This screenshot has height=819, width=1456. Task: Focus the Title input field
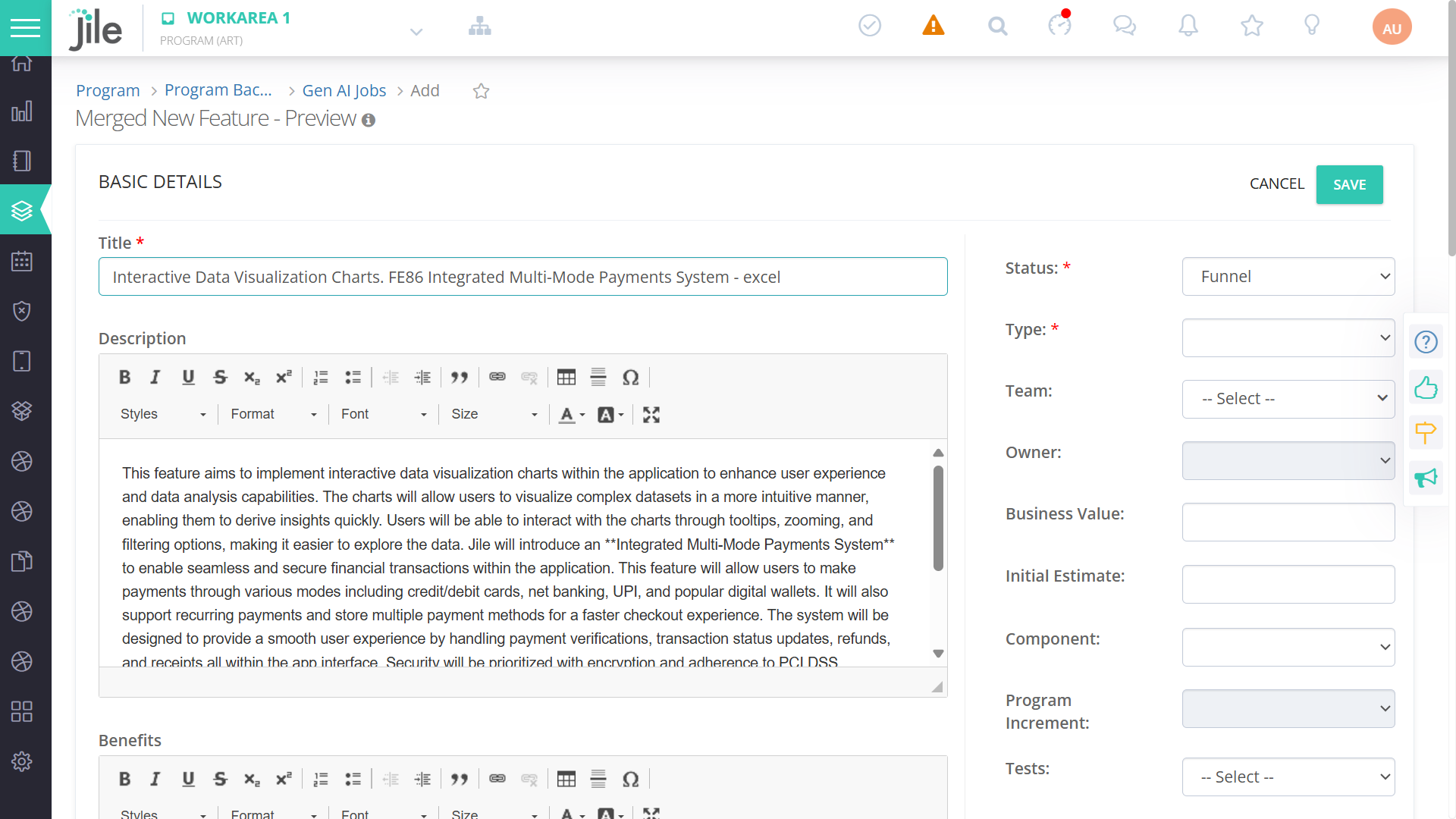[522, 277]
